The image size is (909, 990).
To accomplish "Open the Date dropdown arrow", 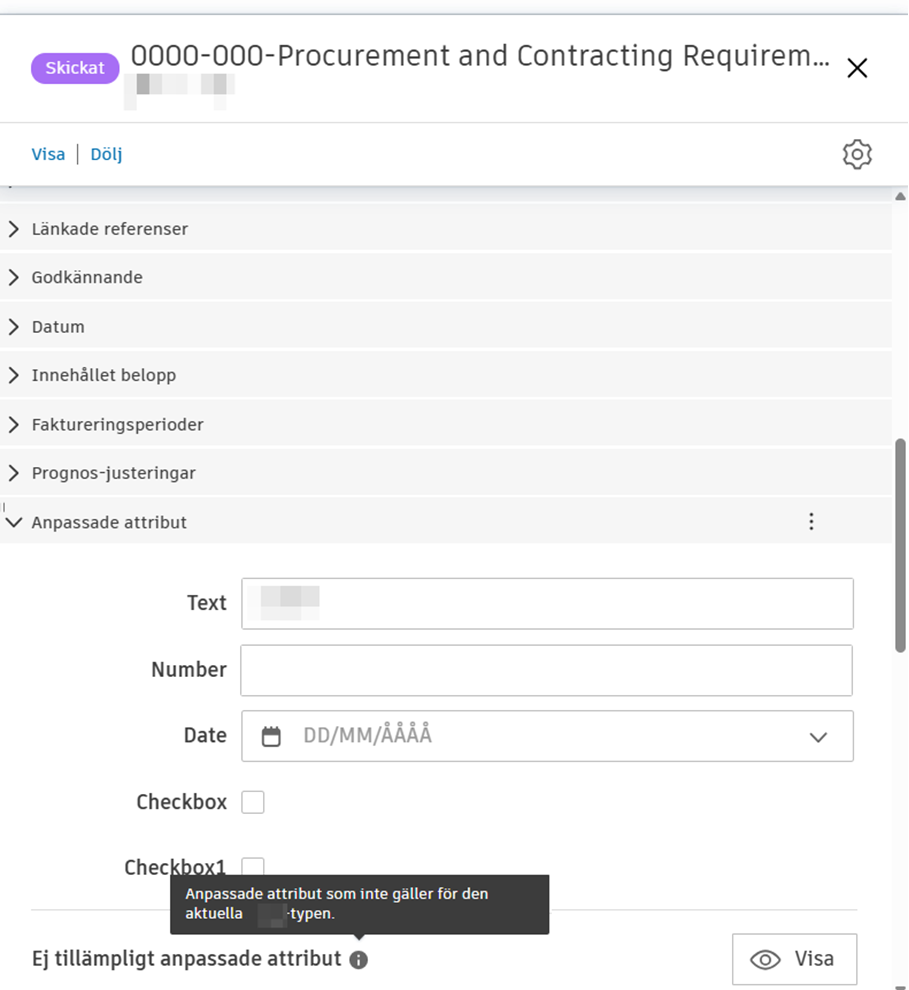I will coord(818,737).
